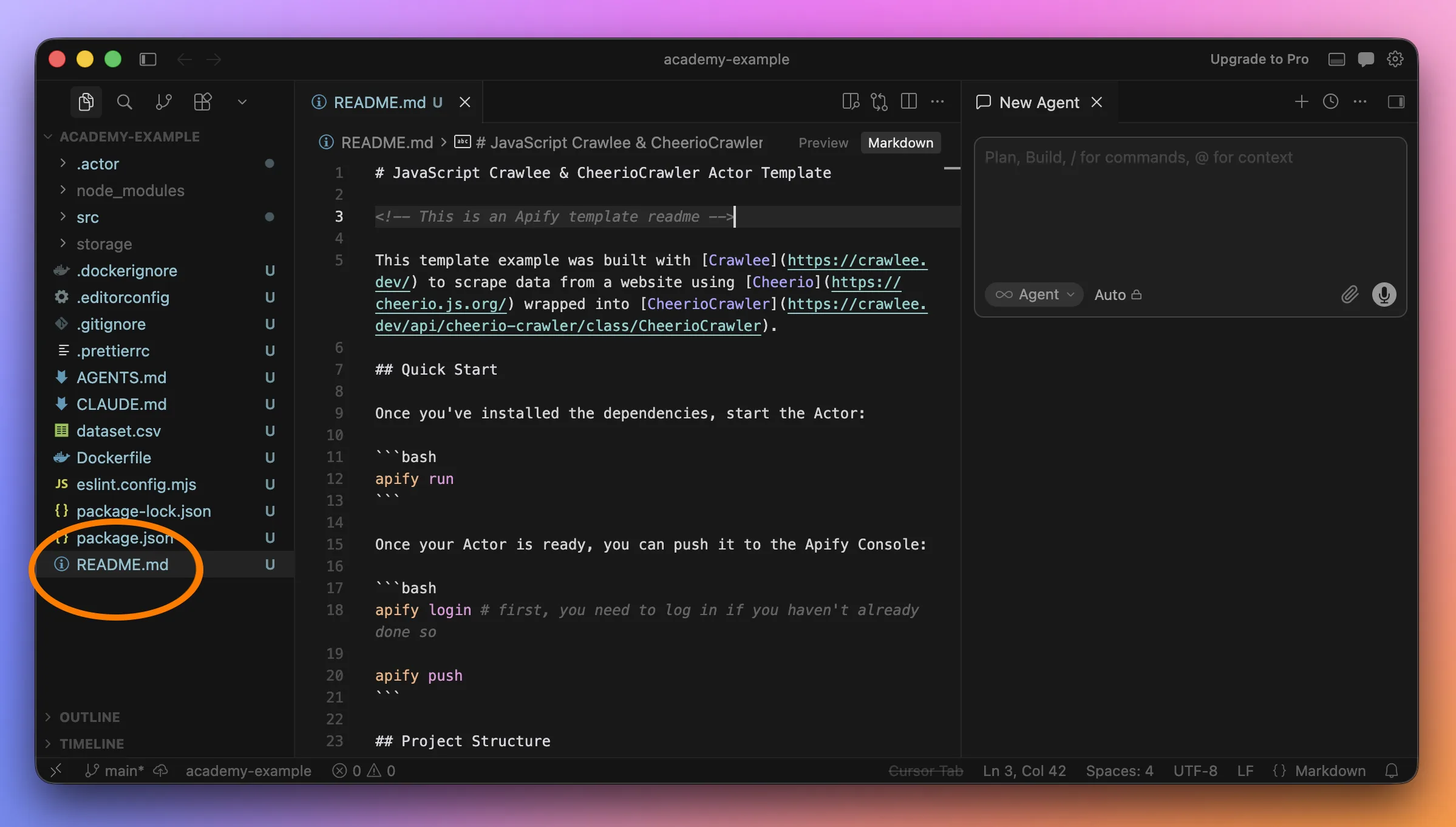This screenshot has width=1456, height=827.
Task: Start a new chat with plus icon
Action: (x=1301, y=101)
